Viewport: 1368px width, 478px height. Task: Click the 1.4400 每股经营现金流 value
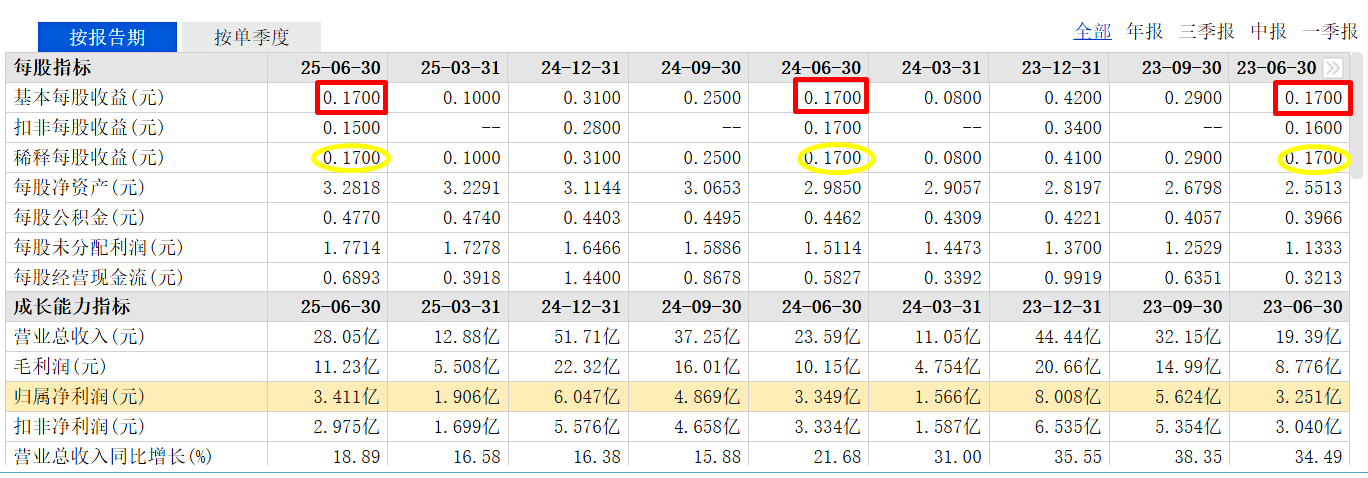coord(592,277)
